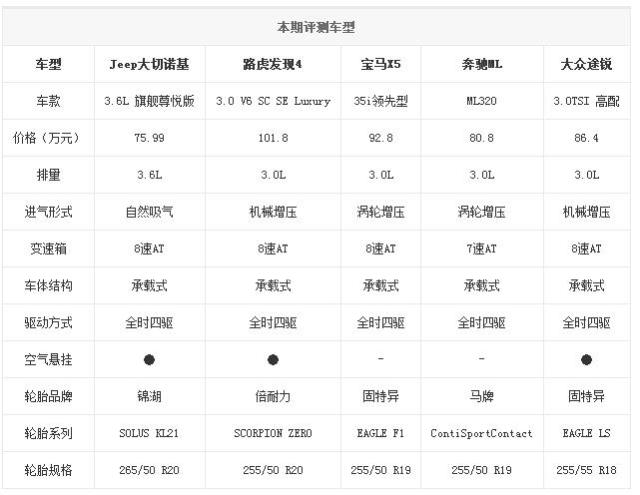Viewport: 640px width, 495px height.
Task: Click the cell 7速AT
Action: (x=482, y=249)
